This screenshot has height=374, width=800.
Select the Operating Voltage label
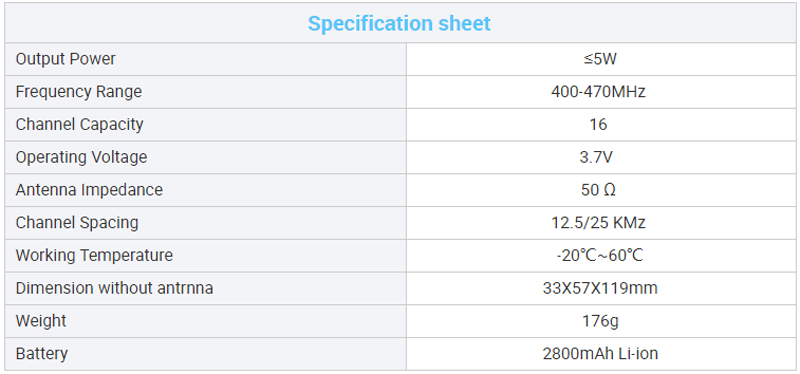click(81, 157)
